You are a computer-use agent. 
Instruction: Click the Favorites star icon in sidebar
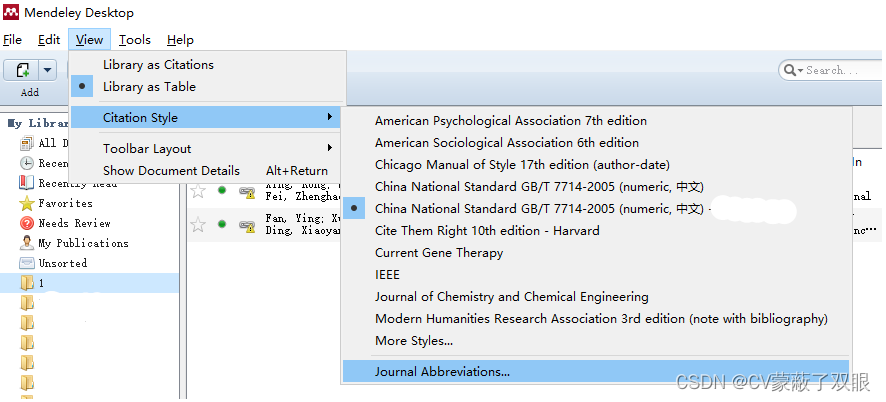tap(27, 204)
